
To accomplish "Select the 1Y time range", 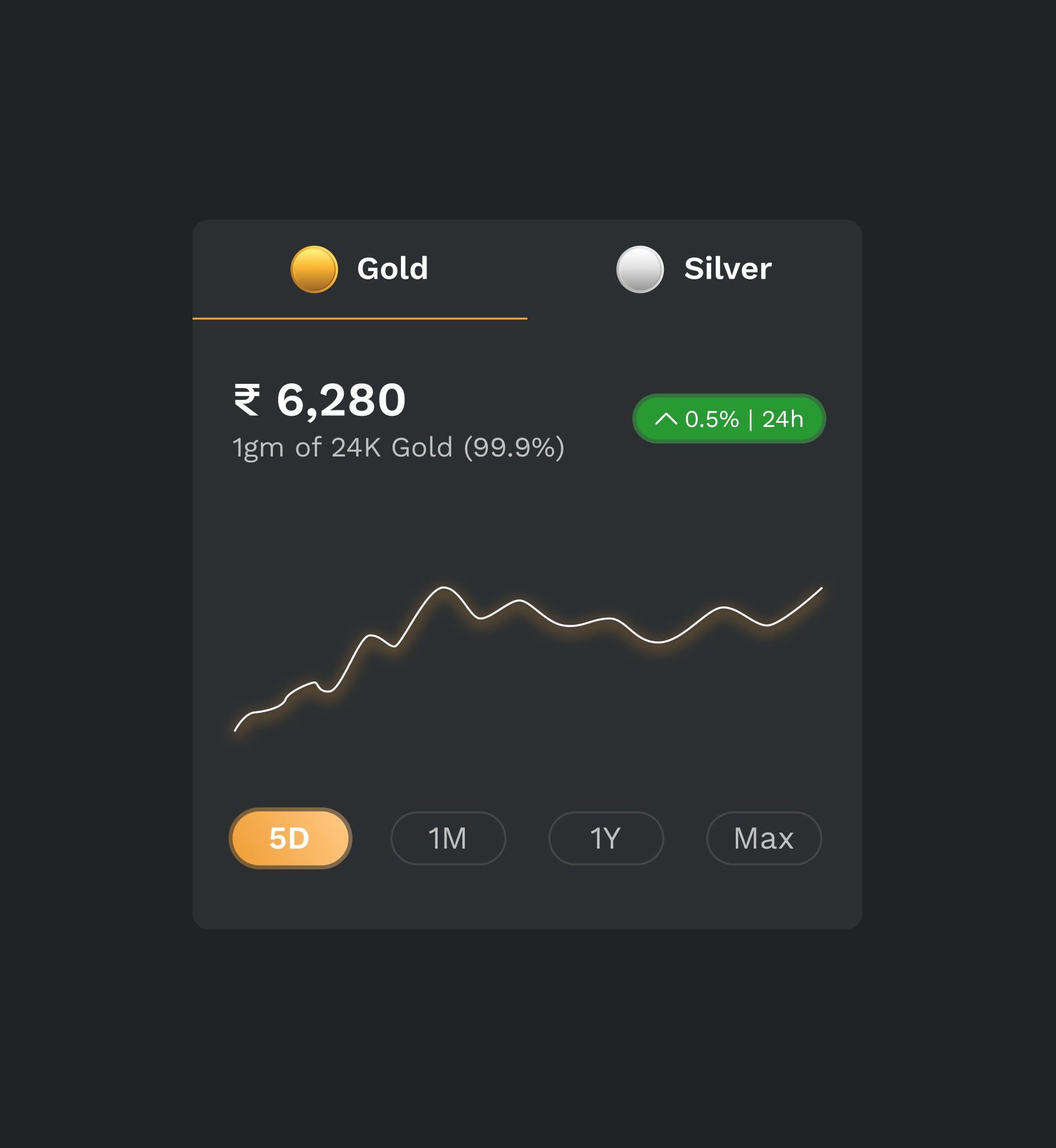I will (x=606, y=838).
